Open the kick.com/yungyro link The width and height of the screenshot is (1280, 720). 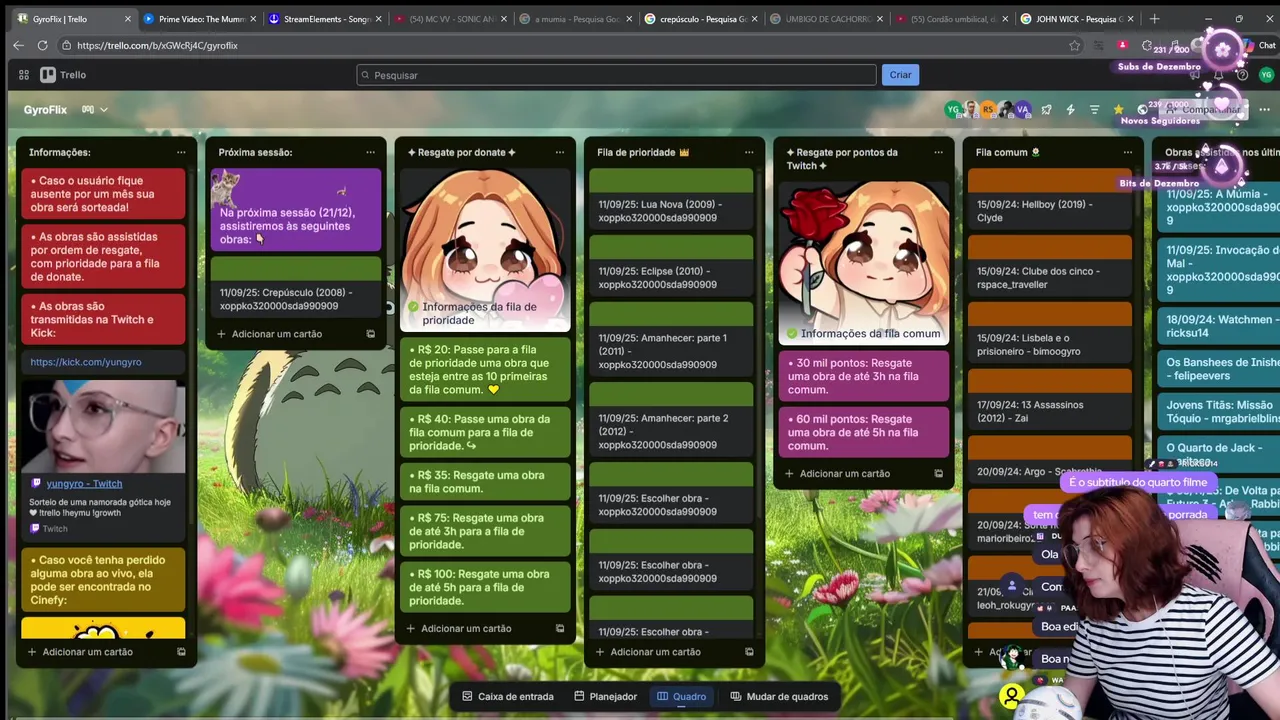[86, 362]
